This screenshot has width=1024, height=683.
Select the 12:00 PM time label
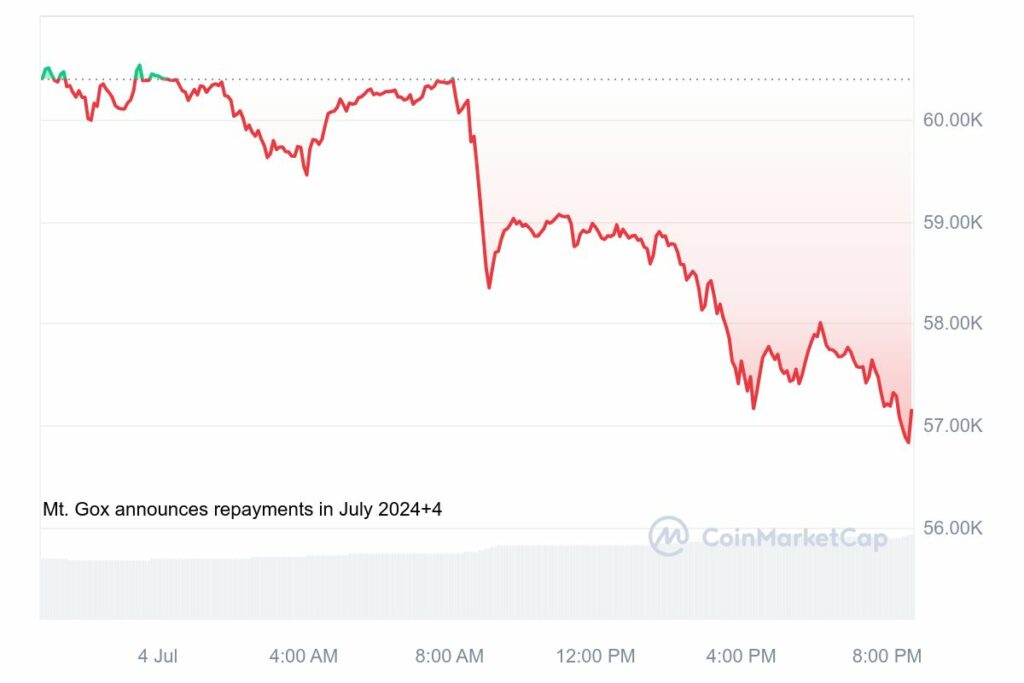coord(595,656)
